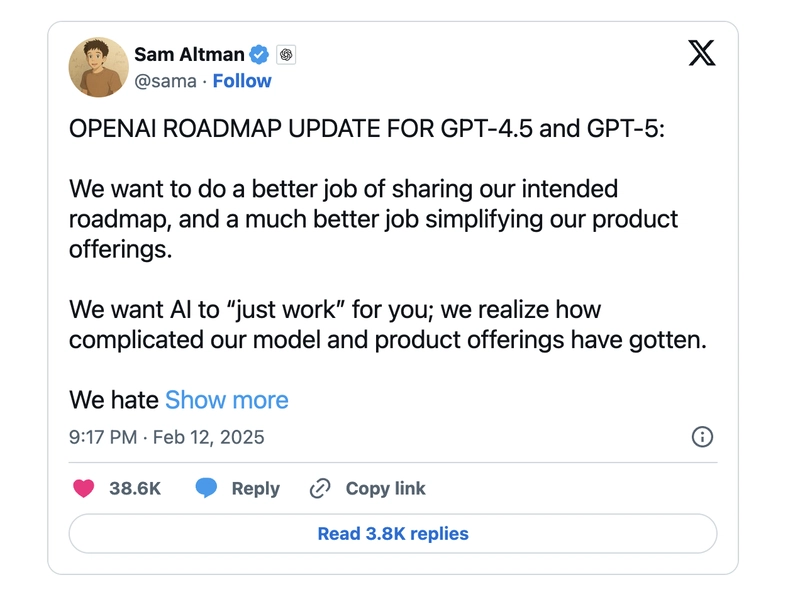Click the paragraph about simplifying product offerings
The image size is (800, 597).
tap(373, 219)
